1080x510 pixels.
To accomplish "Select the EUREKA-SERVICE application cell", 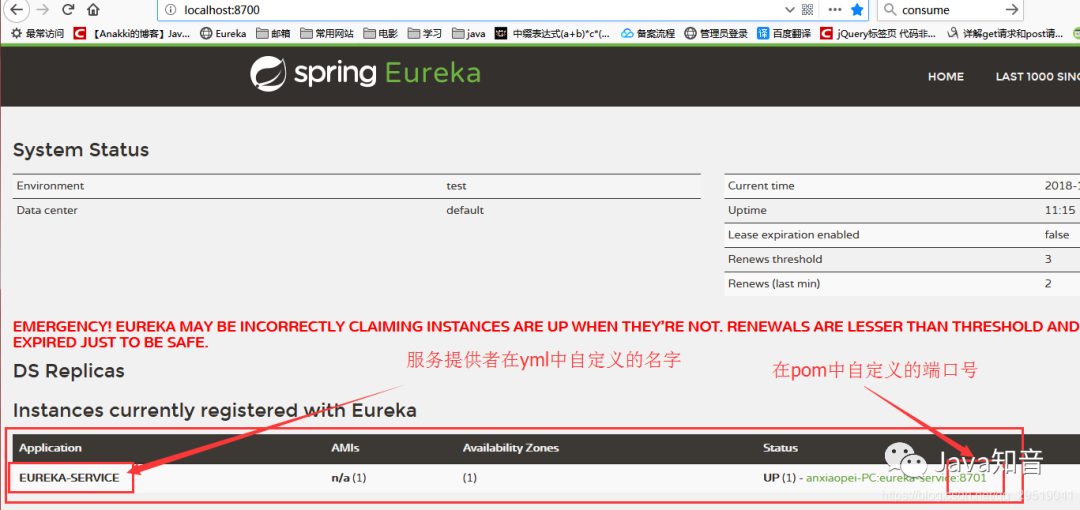I will tap(69, 478).
